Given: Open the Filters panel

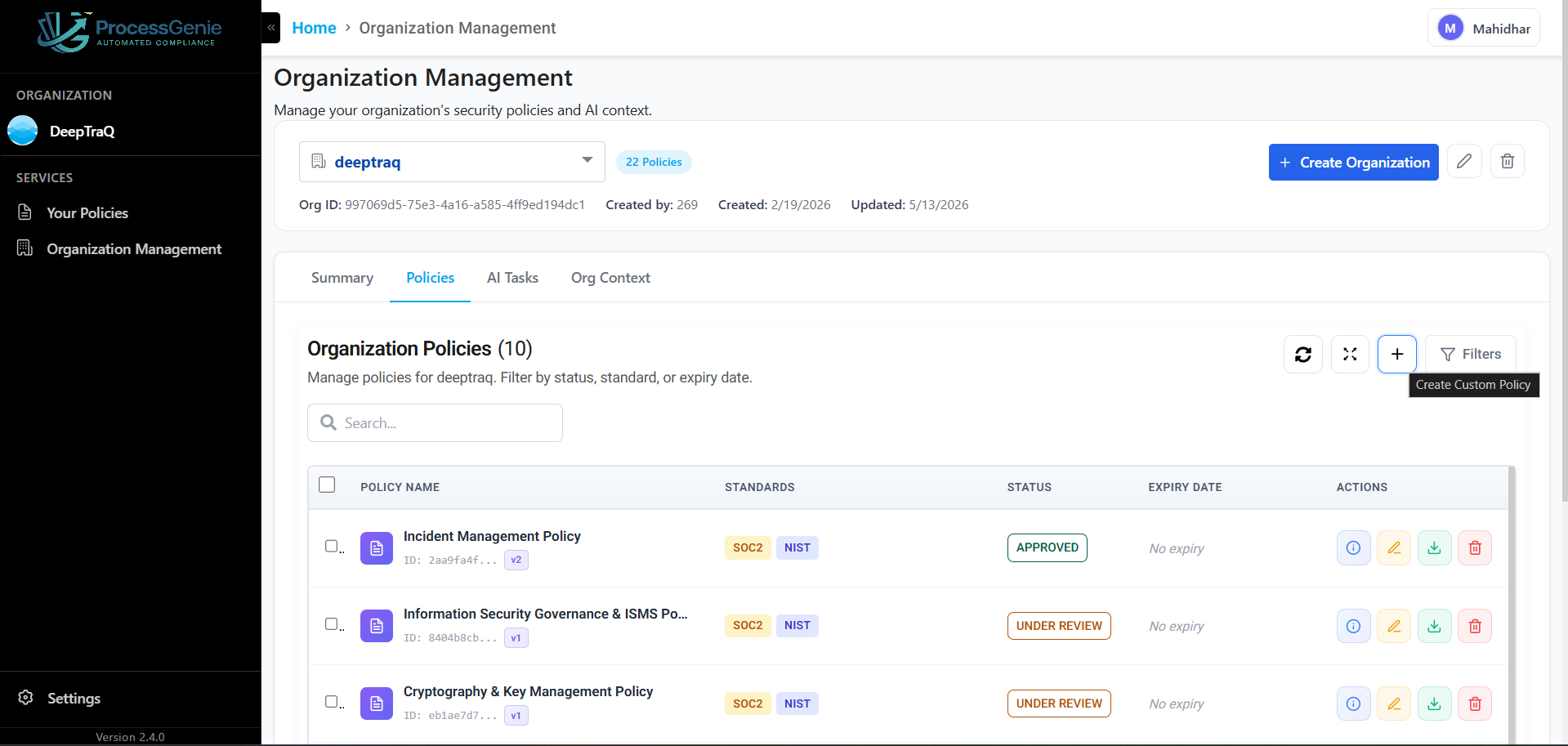Looking at the screenshot, I should (x=1470, y=354).
